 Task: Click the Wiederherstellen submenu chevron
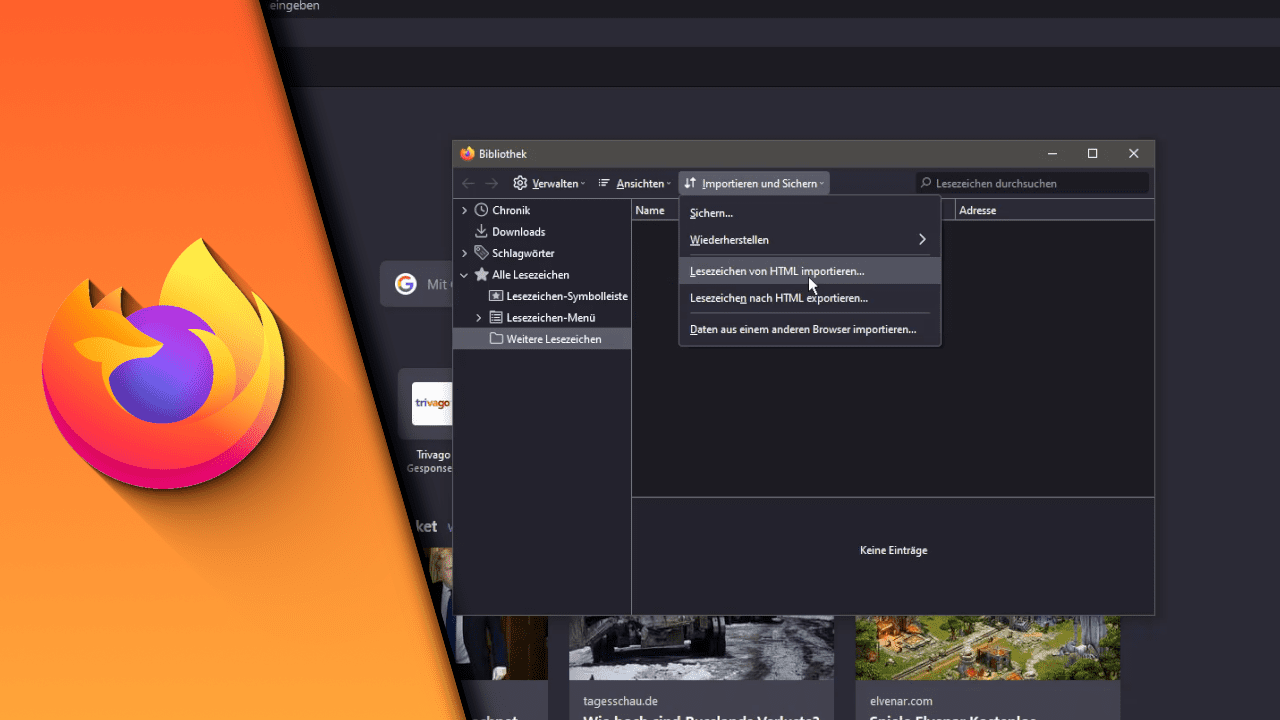pyautogui.click(x=922, y=240)
